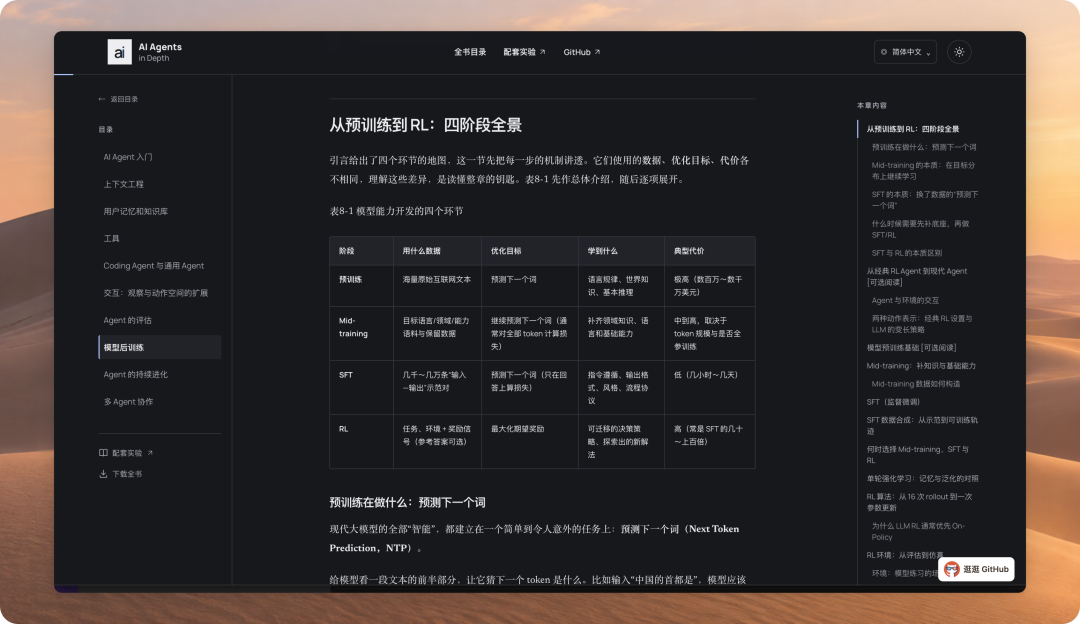
Task: Open the 用户记忆和知识库 chapter
Action: coord(136,211)
